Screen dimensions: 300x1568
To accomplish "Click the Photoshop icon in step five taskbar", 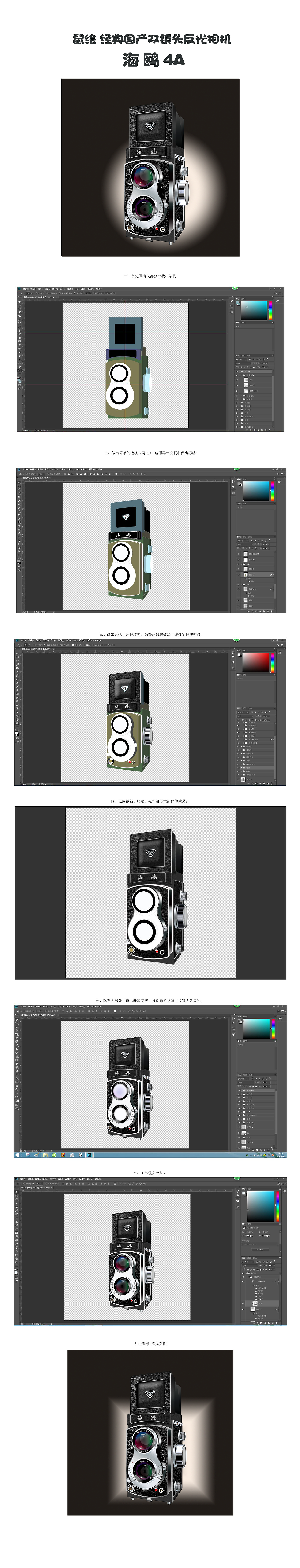I will [x=90, y=1155].
